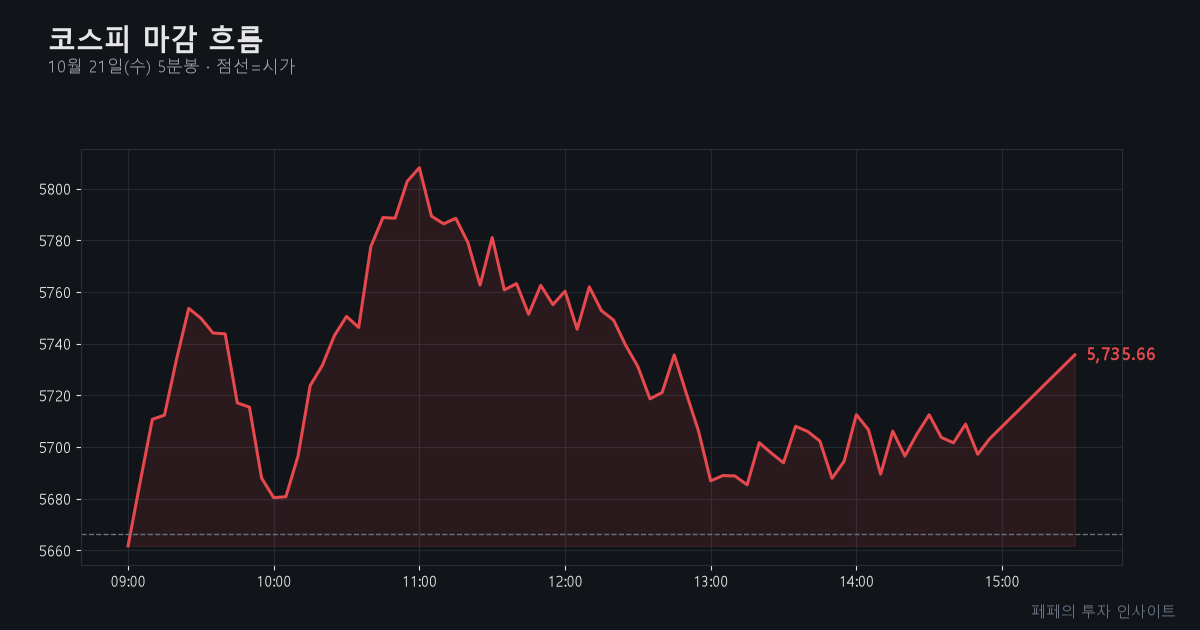Select the y-axis label "5800"
The width and height of the screenshot is (1200, 630).
coord(57,190)
